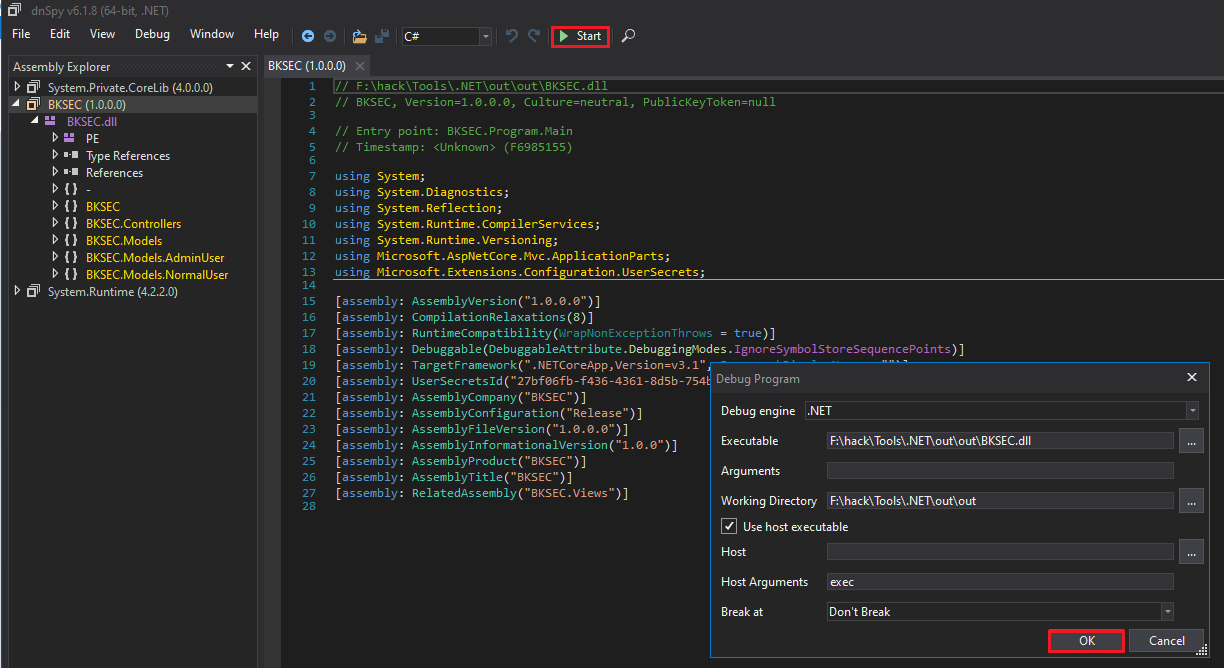Screen dimensions: 1224x672
Task: Click the navigate backward arrow icon
Action: tap(309, 36)
